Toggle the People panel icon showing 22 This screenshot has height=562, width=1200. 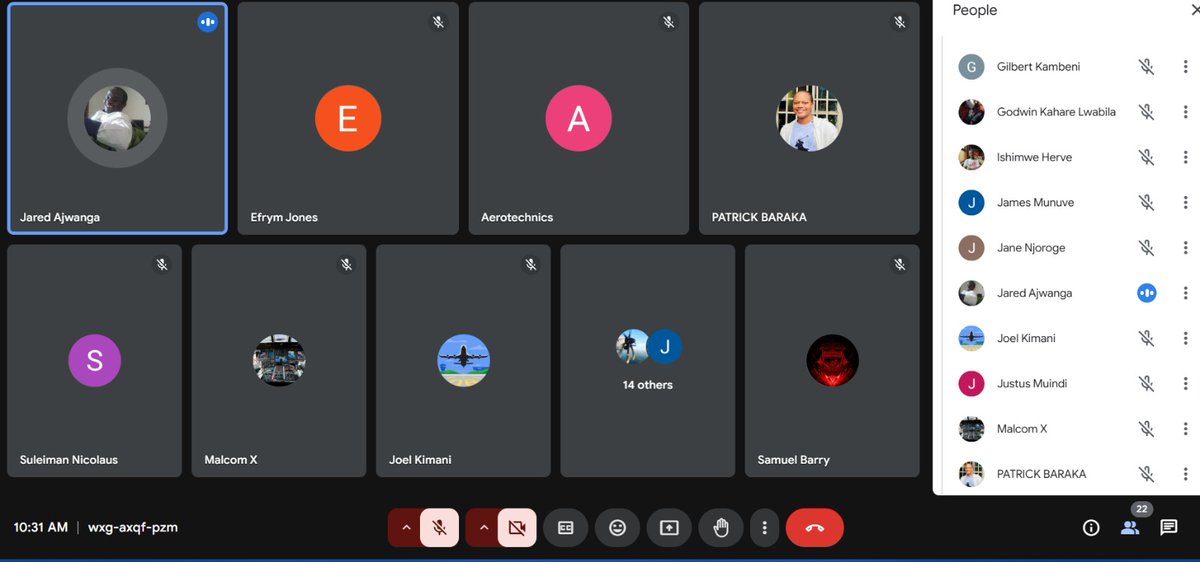tap(1130, 528)
